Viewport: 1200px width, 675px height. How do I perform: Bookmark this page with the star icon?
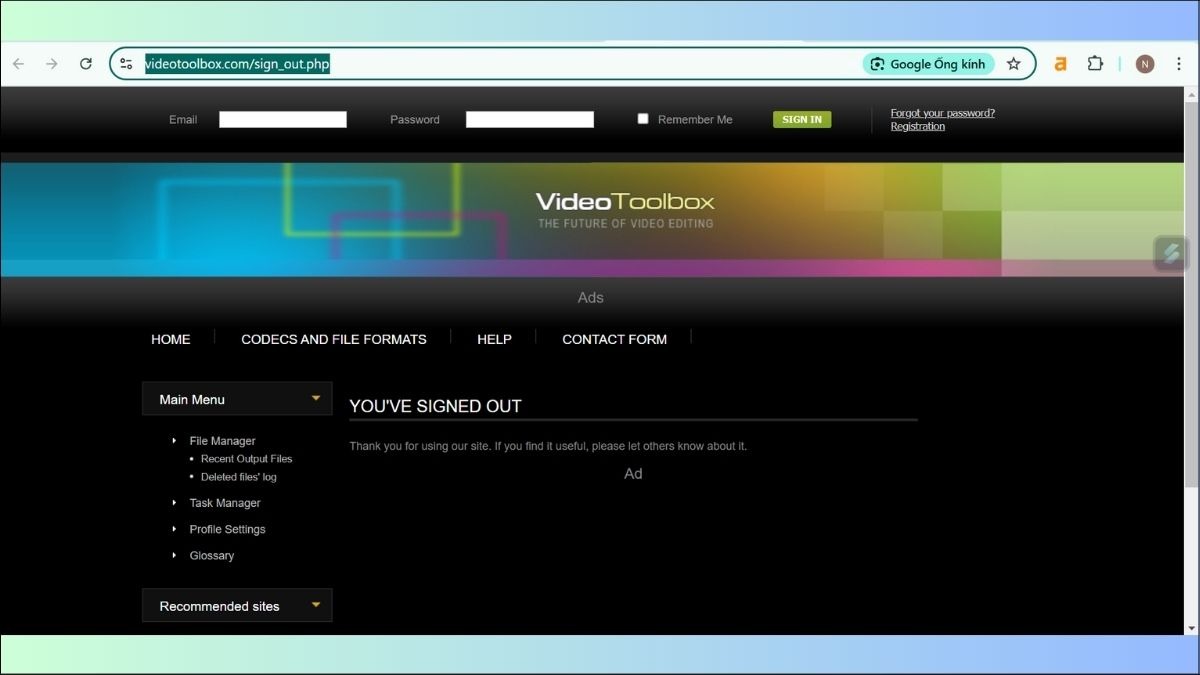click(1014, 64)
